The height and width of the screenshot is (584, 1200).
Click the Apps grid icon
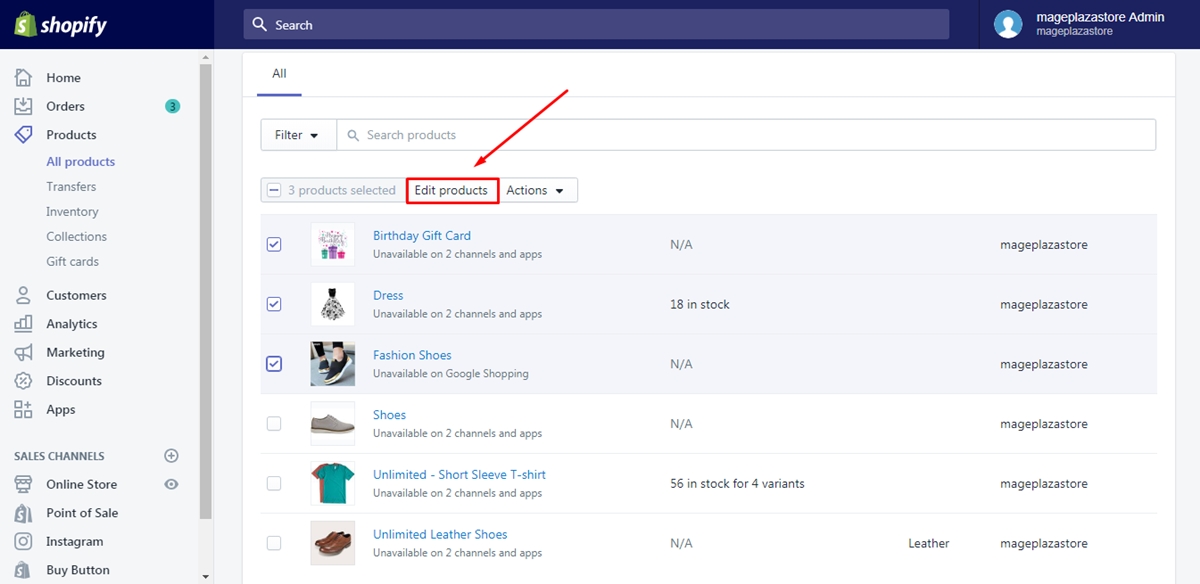[x=24, y=410]
